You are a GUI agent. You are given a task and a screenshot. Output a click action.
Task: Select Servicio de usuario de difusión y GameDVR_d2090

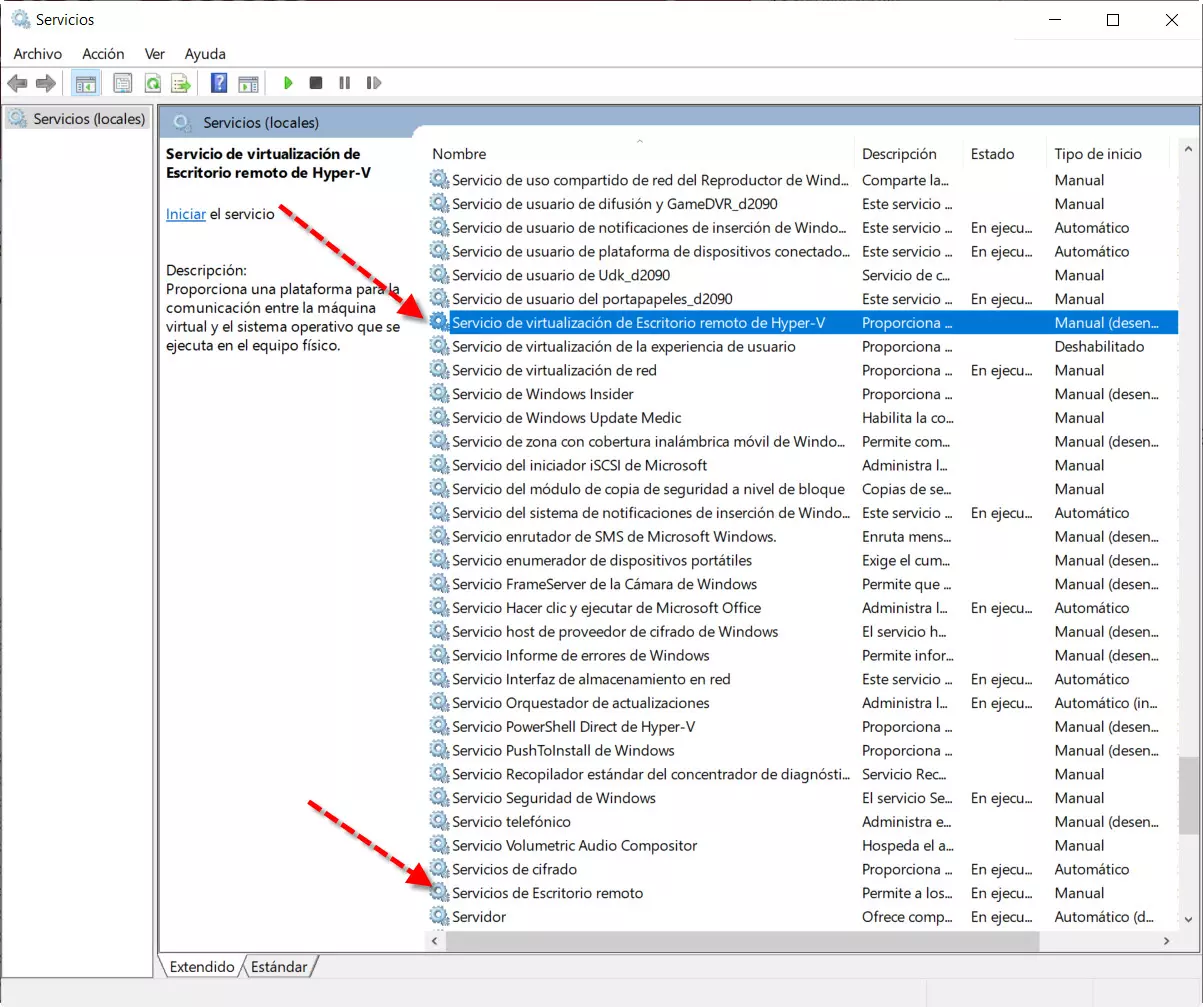(x=803, y=204)
